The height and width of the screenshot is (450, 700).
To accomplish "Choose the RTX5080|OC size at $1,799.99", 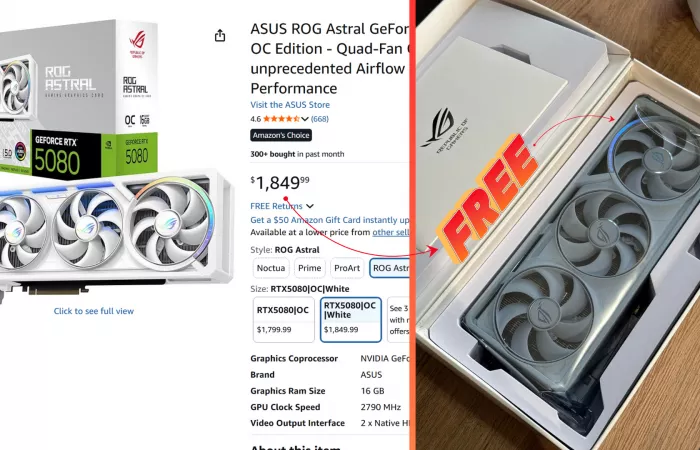I will (x=283, y=320).
